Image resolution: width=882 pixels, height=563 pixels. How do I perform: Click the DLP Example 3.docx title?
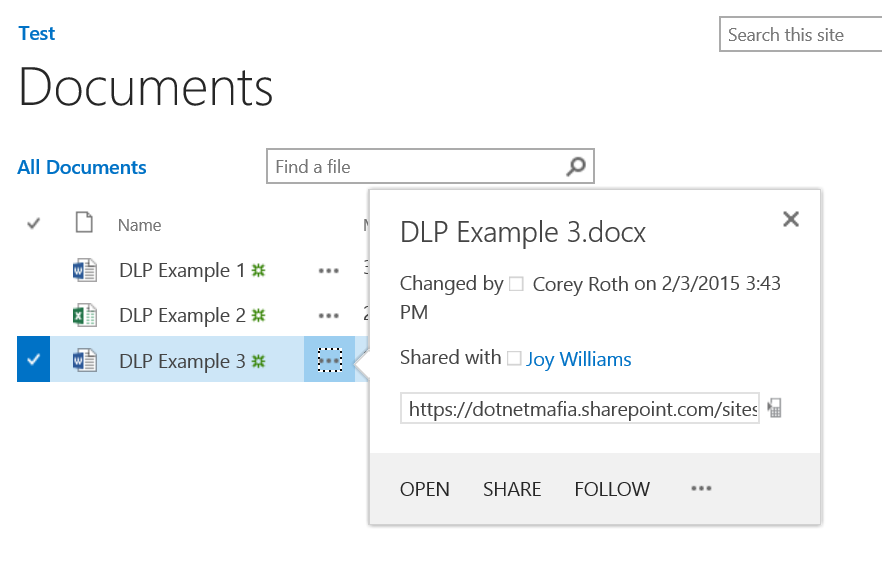(x=523, y=232)
